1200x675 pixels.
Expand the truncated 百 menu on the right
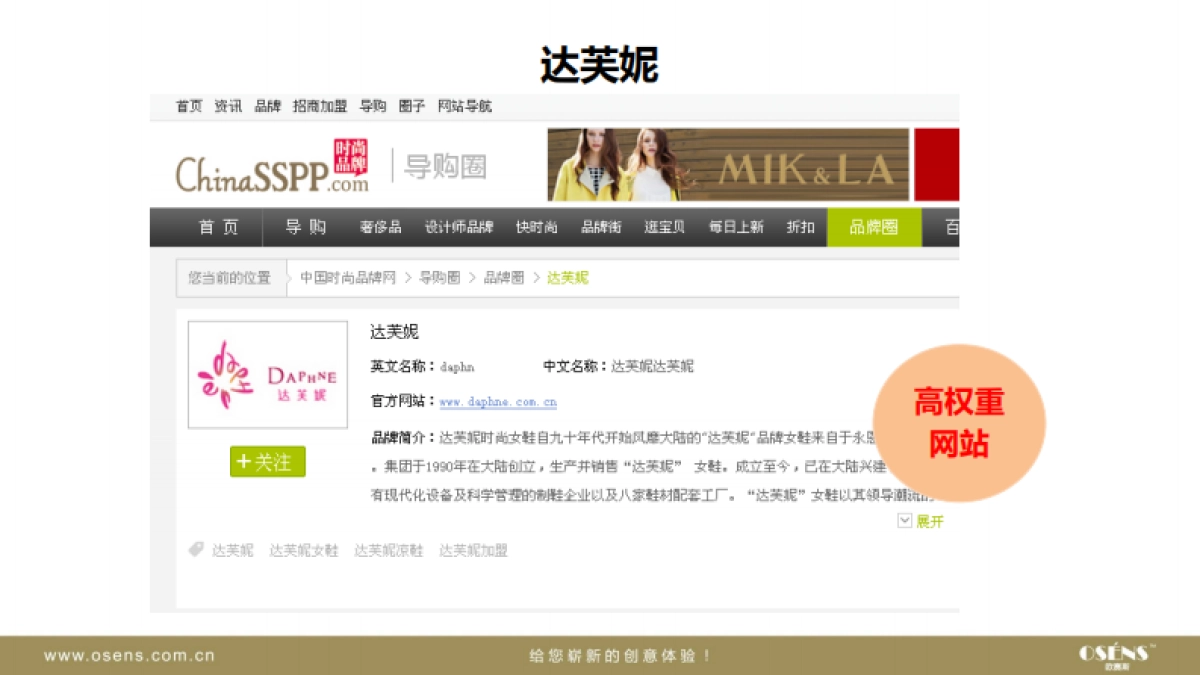pos(950,227)
